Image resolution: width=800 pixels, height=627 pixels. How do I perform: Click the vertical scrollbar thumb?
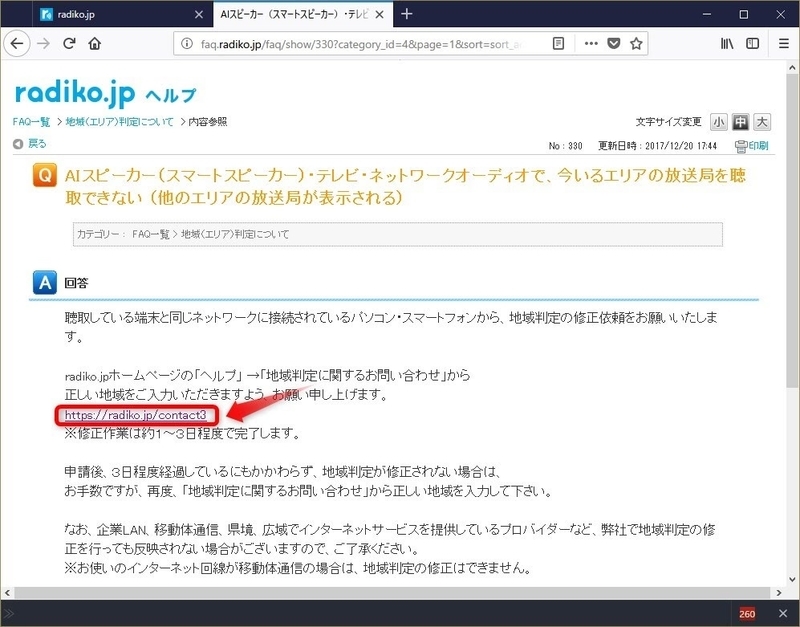(792, 232)
